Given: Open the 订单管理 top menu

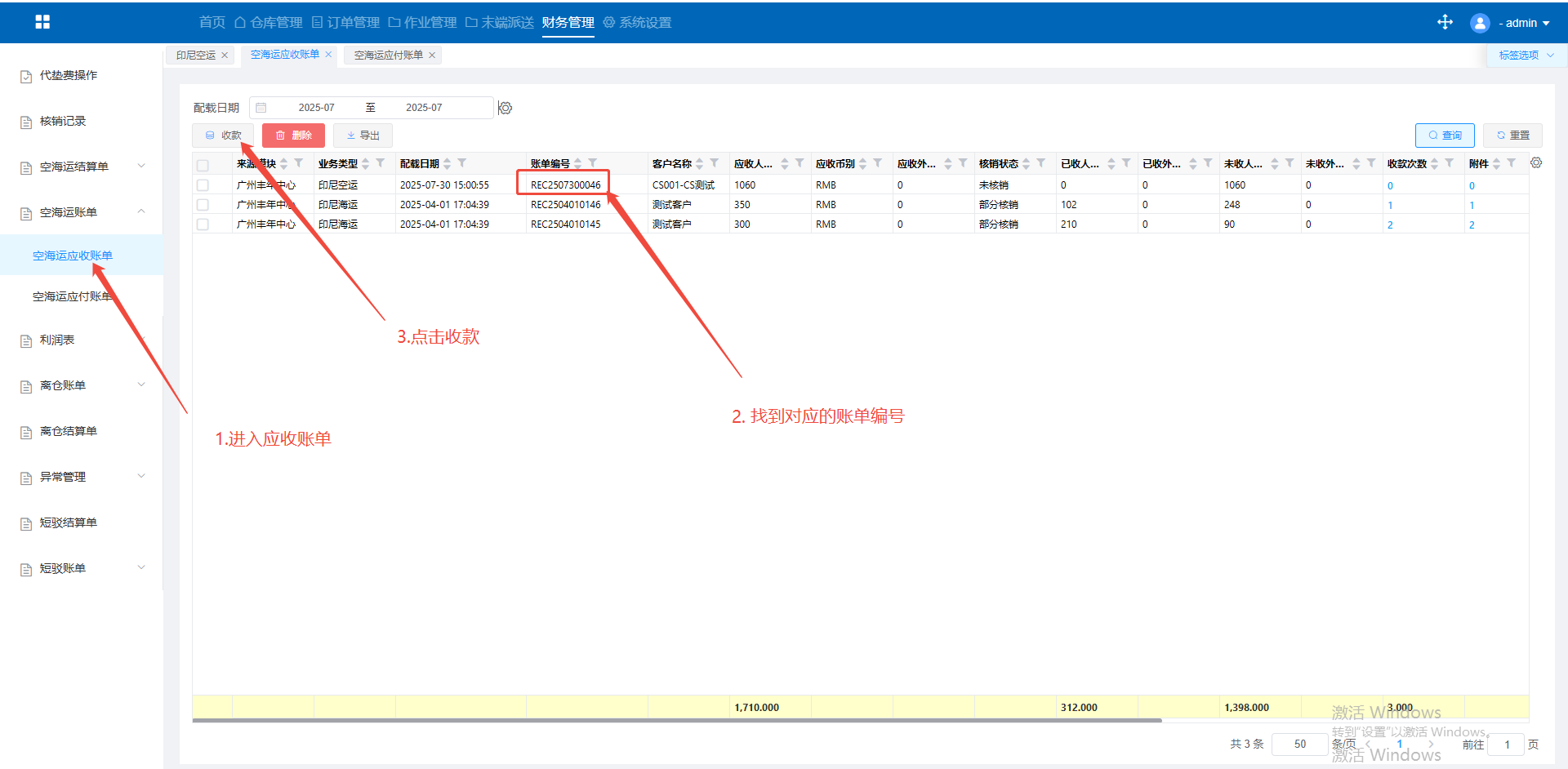Looking at the screenshot, I should pos(345,22).
